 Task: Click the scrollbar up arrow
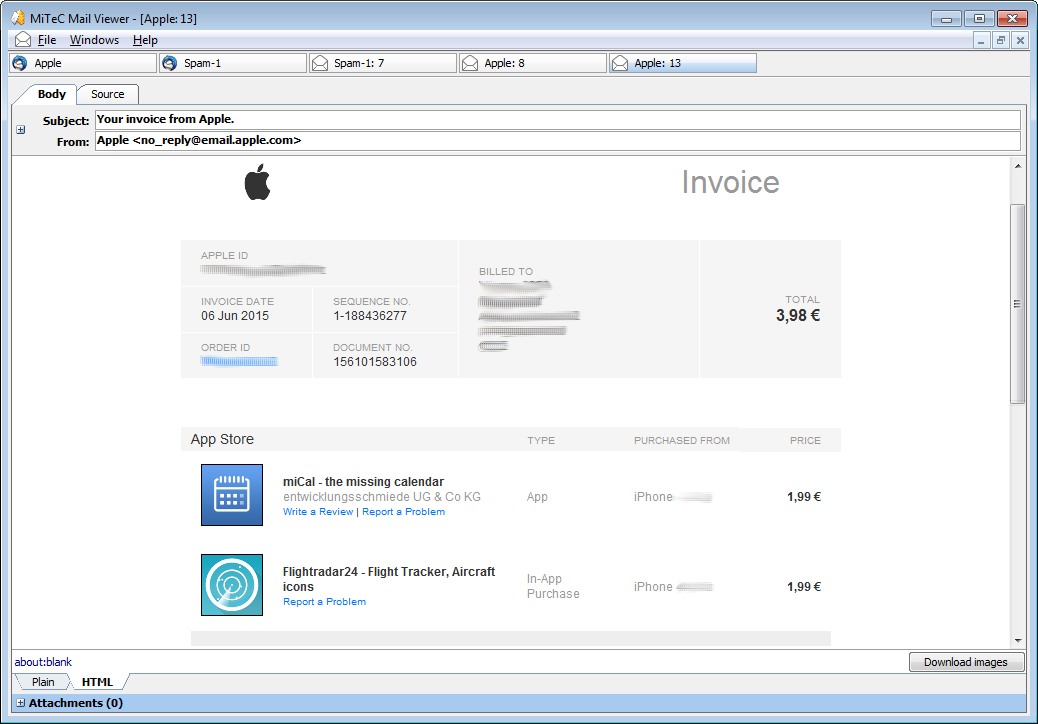tap(1018, 166)
